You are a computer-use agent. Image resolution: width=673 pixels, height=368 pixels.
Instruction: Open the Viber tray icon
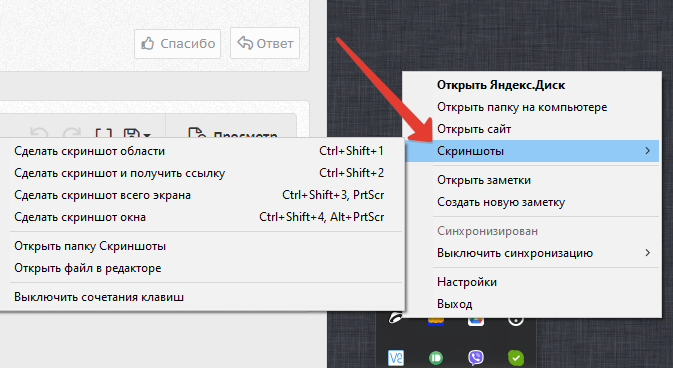tap(476, 358)
